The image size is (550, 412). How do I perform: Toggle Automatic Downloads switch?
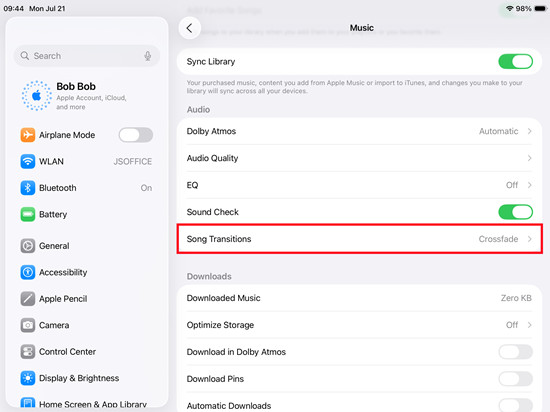click(516, 405)
